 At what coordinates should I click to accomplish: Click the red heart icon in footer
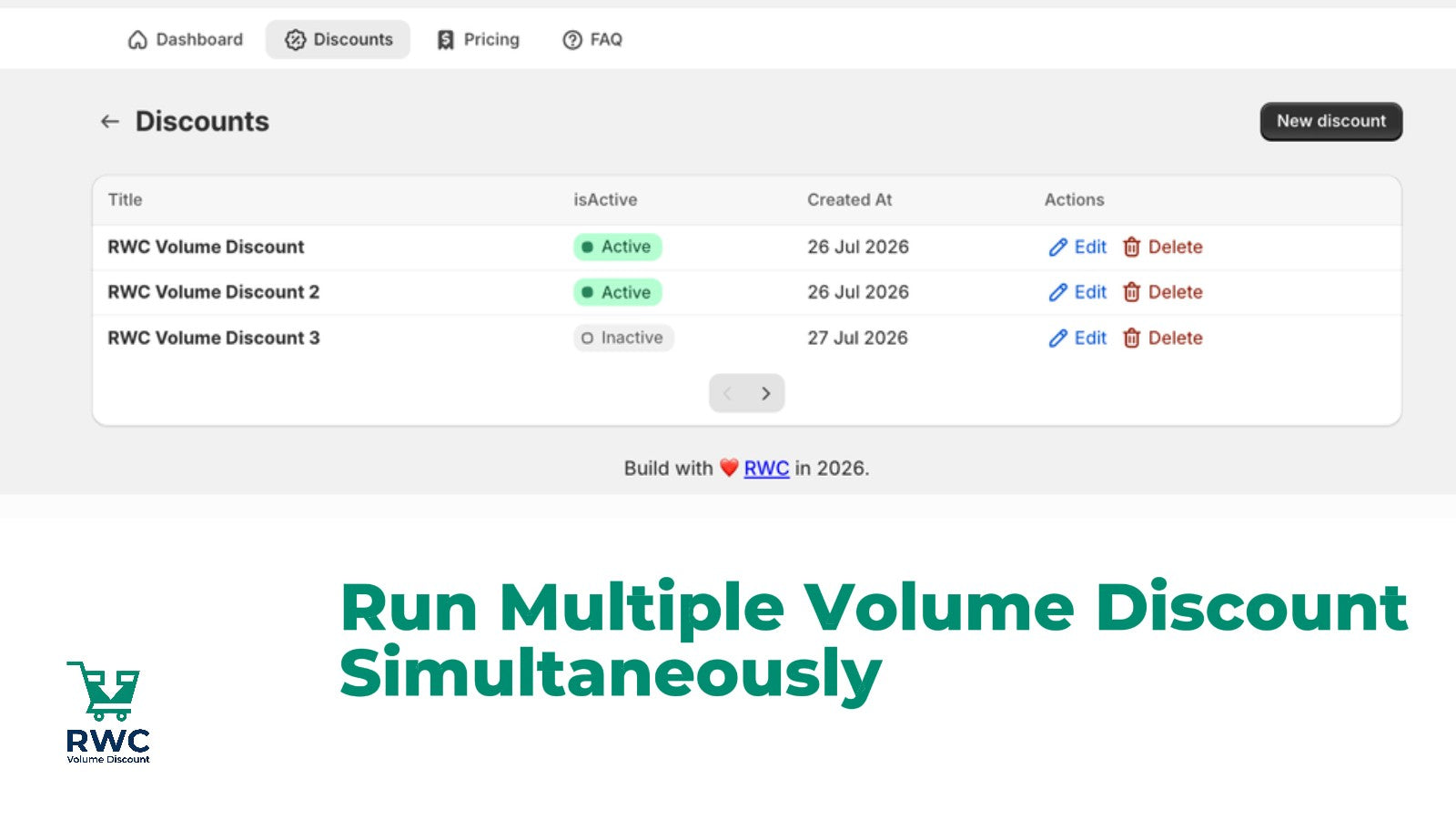coord(729,468)
